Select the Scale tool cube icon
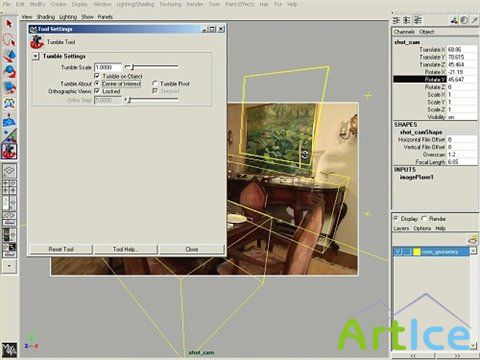 coord(9,88)
